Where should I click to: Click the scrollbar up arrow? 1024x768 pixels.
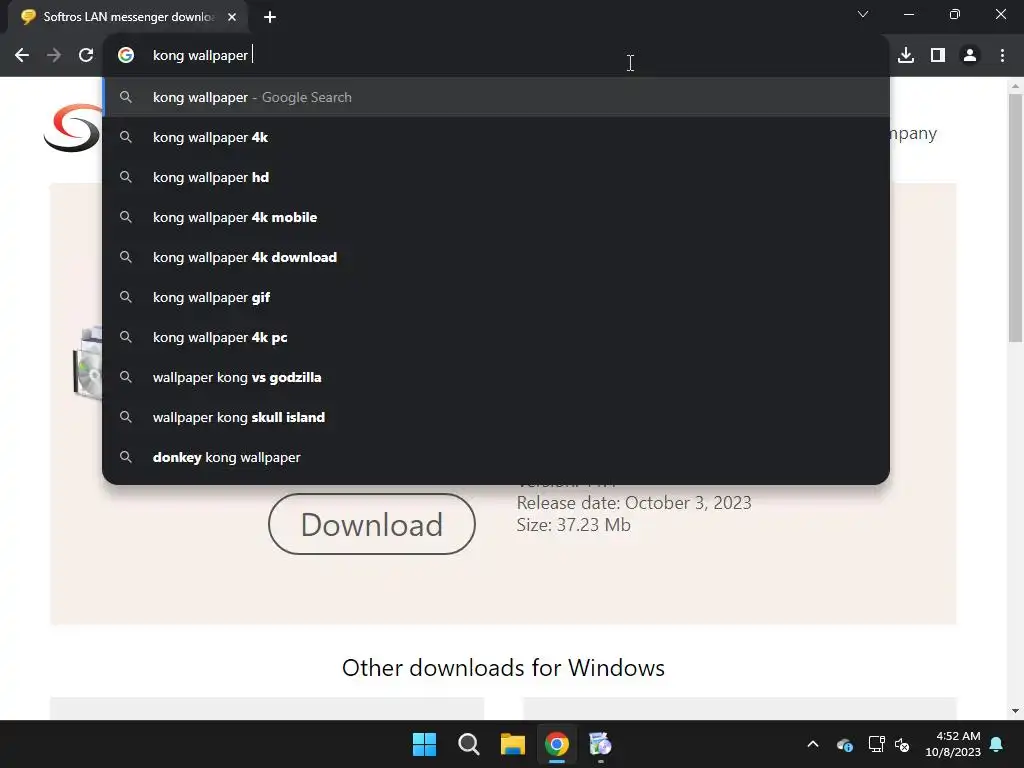point(1015,86)
